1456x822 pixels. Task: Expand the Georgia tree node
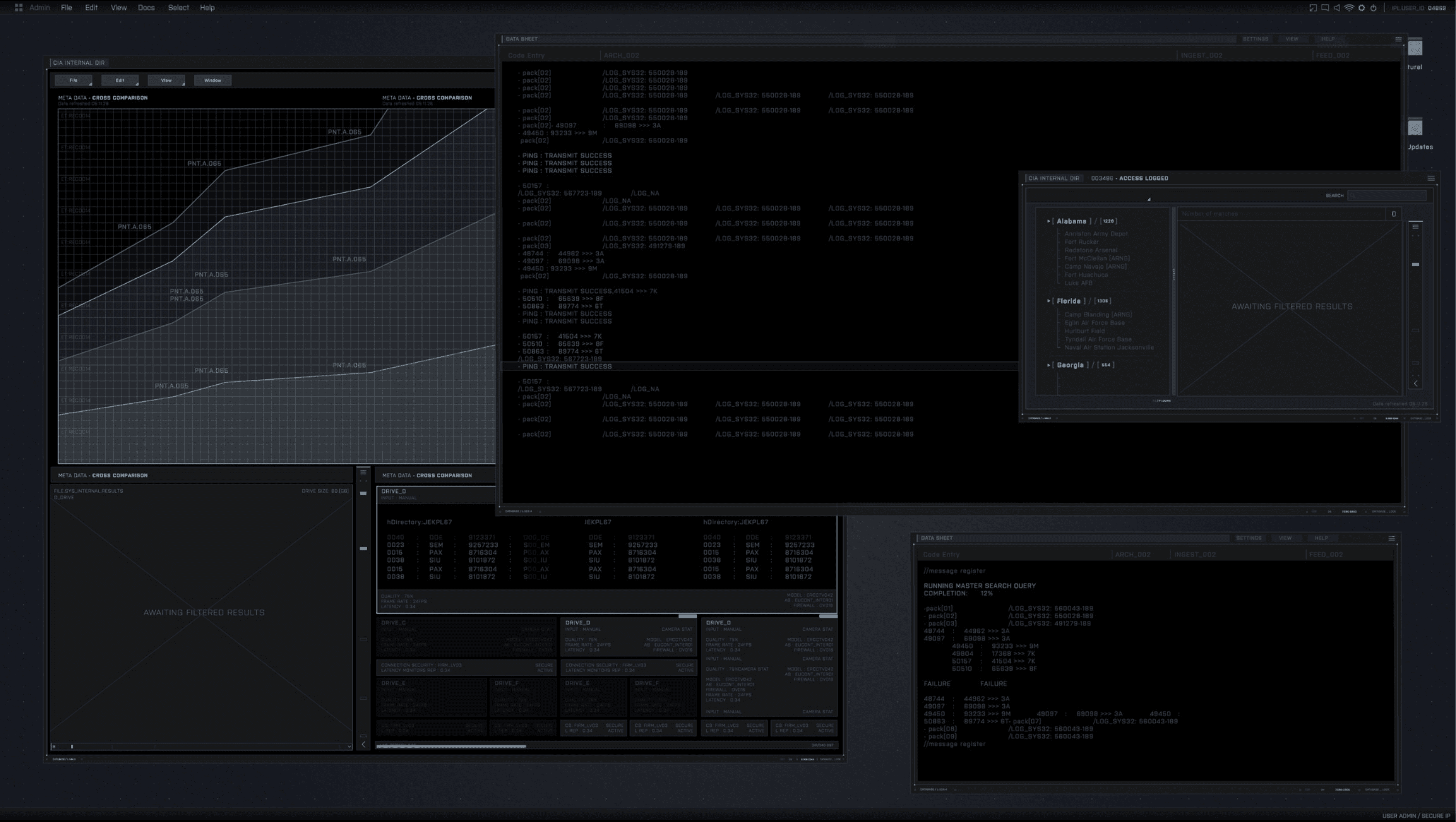[x=1048, y=365]
